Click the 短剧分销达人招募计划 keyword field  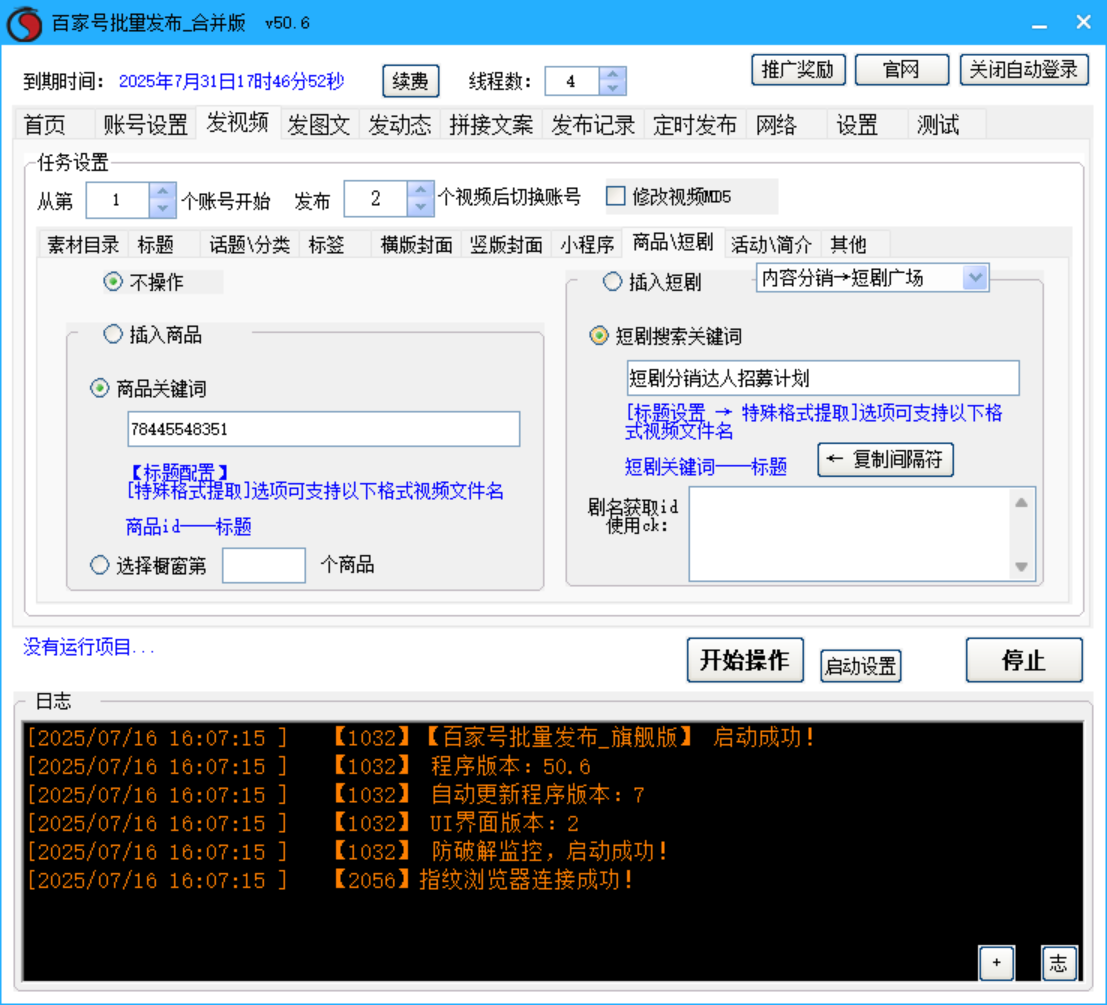[x=822, y=378]
